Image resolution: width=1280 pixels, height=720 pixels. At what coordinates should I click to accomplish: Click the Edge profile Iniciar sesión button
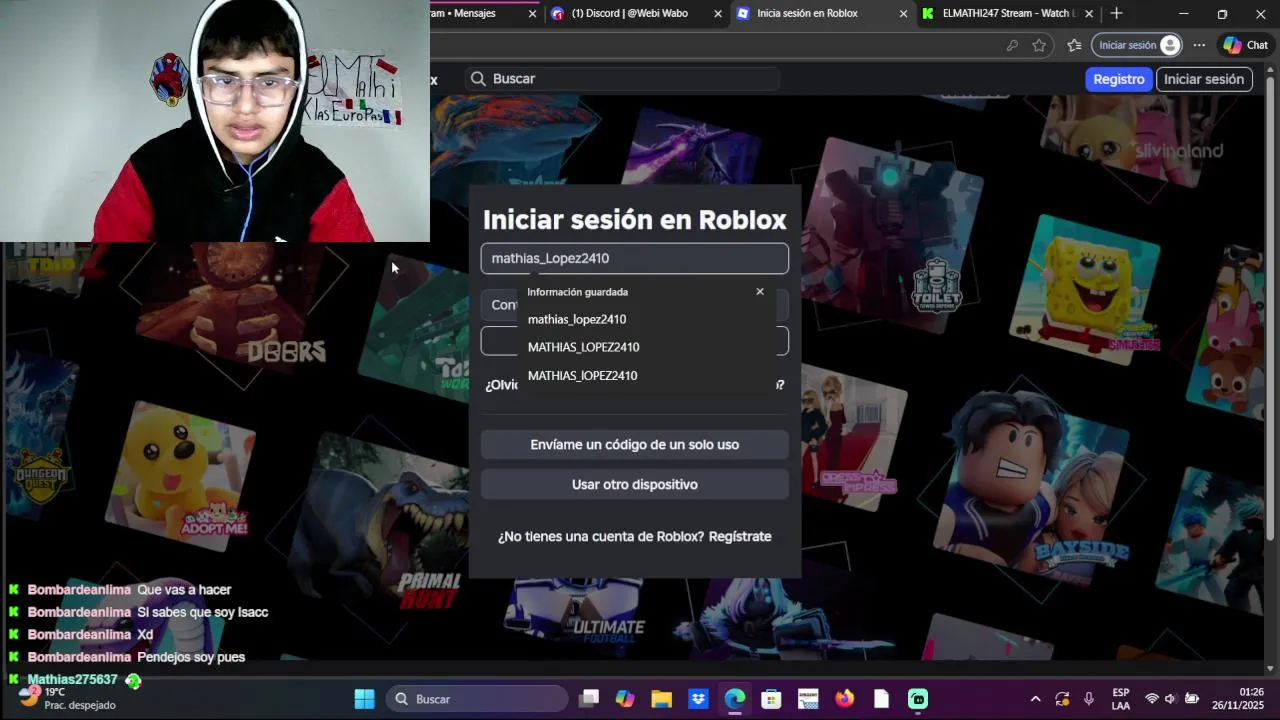coord(1138,45)
